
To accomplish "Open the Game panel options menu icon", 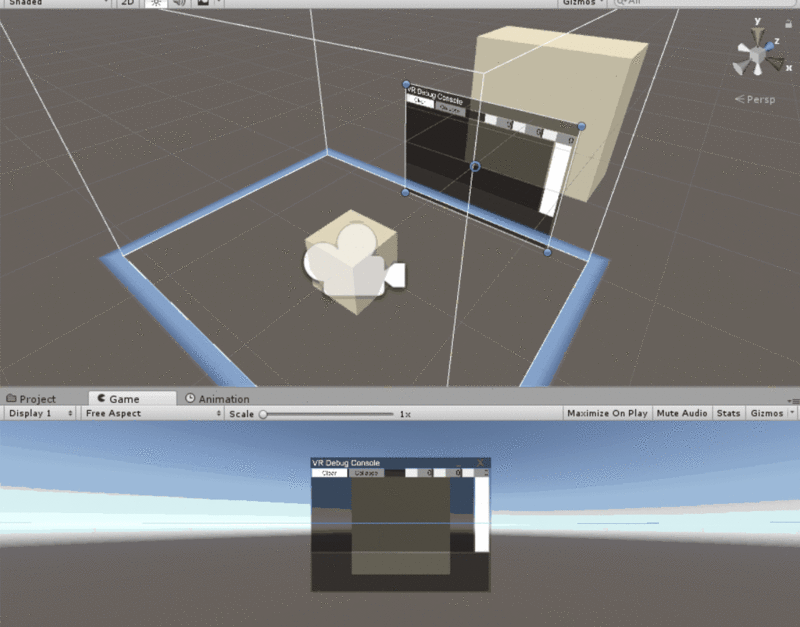I will [x=793, y=401].
